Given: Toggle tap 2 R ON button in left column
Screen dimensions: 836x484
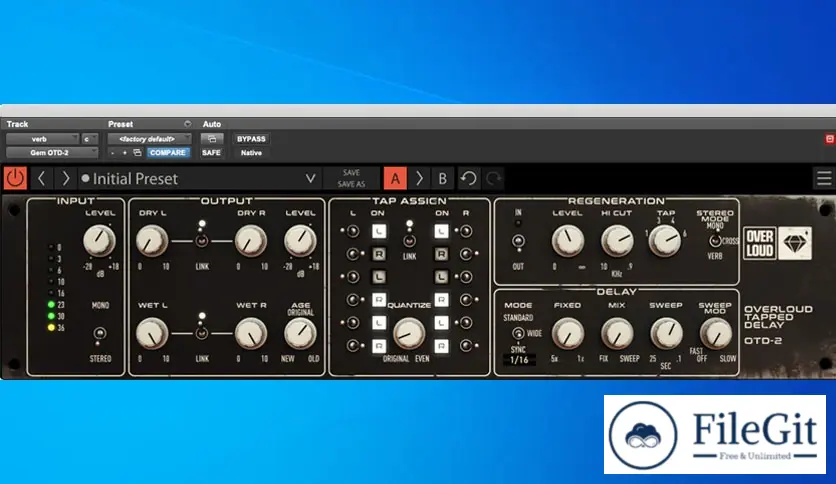Looking at the screenshot, I should click(x=379, y=254).
